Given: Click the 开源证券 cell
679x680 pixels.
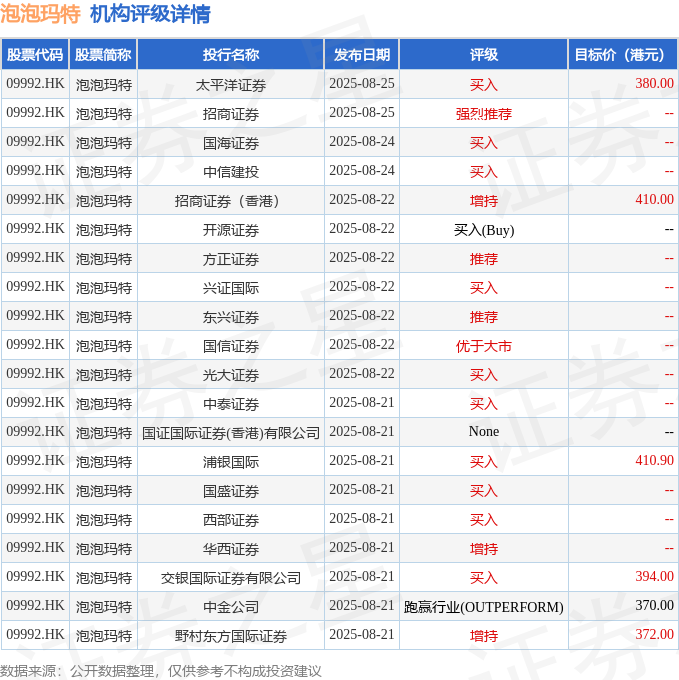Looking at the screenshot, I should [231, 230].
